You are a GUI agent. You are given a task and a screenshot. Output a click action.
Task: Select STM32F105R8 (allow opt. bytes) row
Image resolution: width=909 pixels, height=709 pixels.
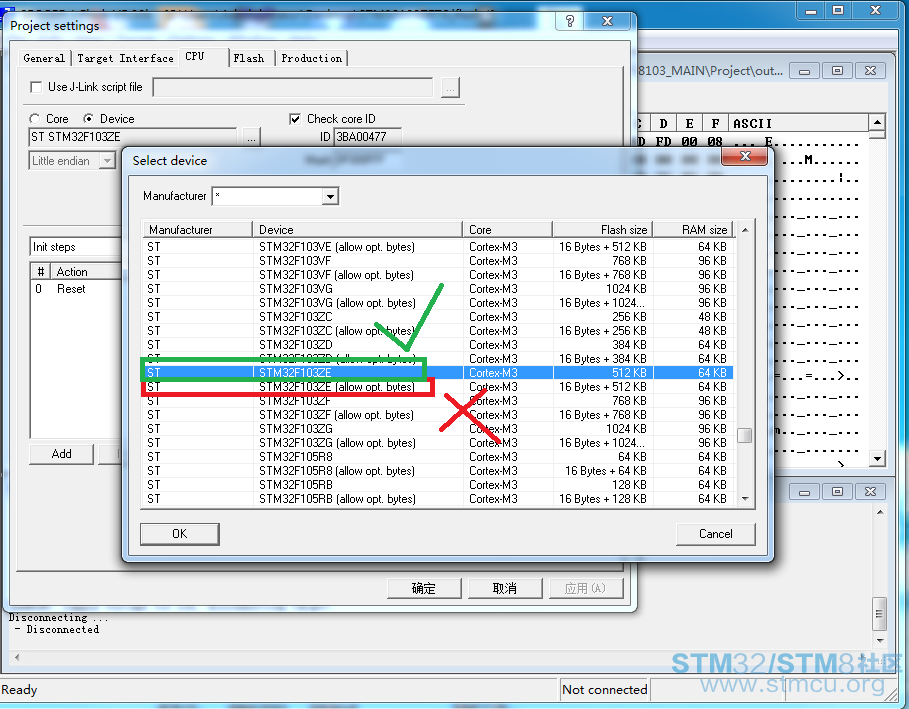tap(438, 471)
